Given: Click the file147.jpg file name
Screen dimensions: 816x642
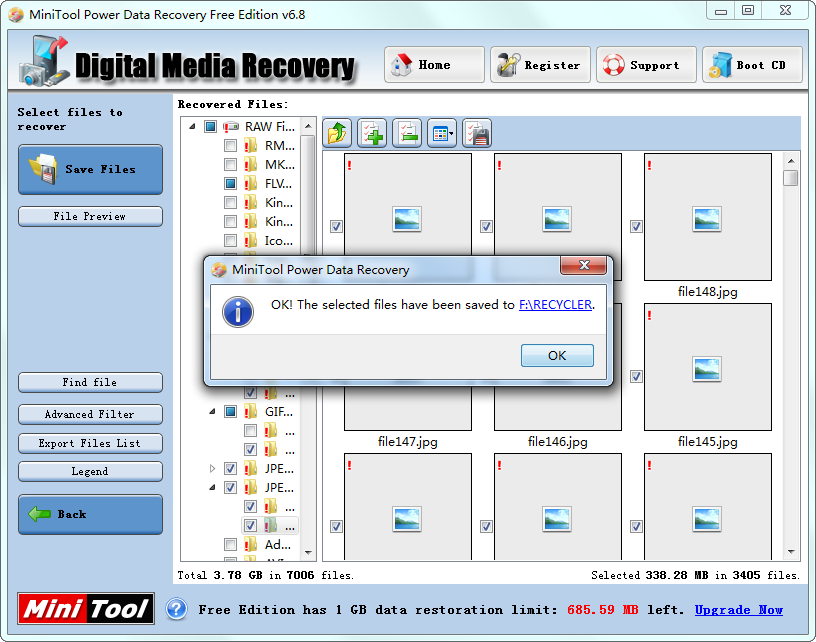Looking at the screenshot, I should [407, 442].
